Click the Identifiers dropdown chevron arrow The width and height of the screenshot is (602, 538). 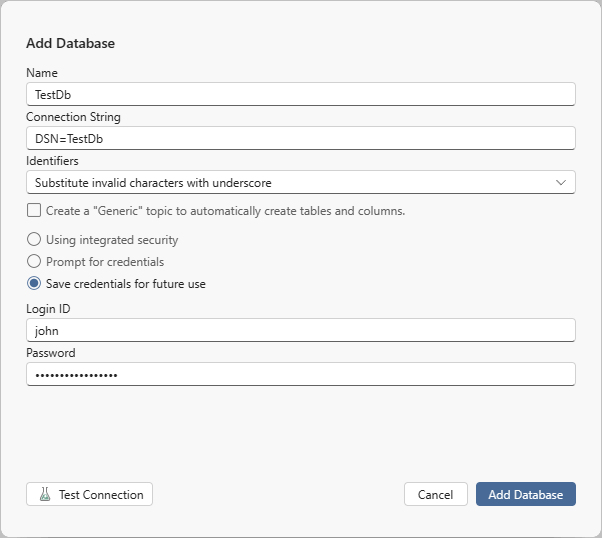pyautogui.click(x=561, y=182)
